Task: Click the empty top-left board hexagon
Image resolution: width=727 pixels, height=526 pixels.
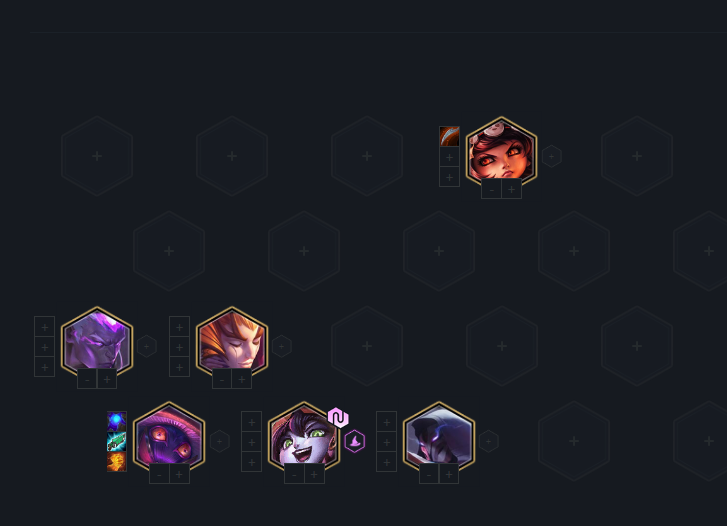Action: click(x=97, y=156)
